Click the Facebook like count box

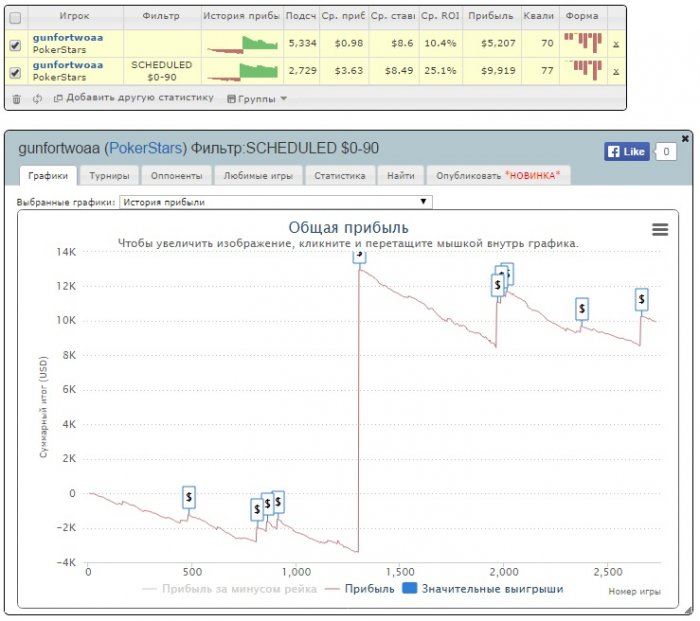click(666, 152)
